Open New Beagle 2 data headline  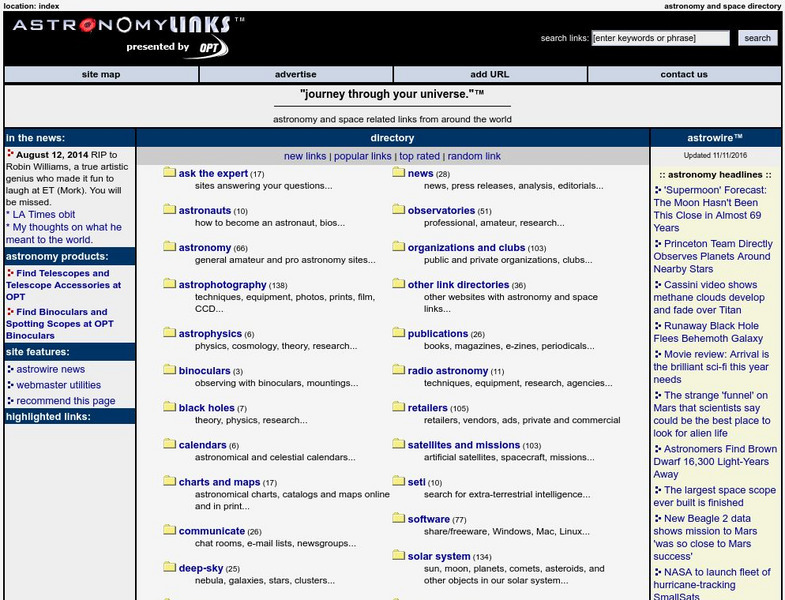(705, 537)
